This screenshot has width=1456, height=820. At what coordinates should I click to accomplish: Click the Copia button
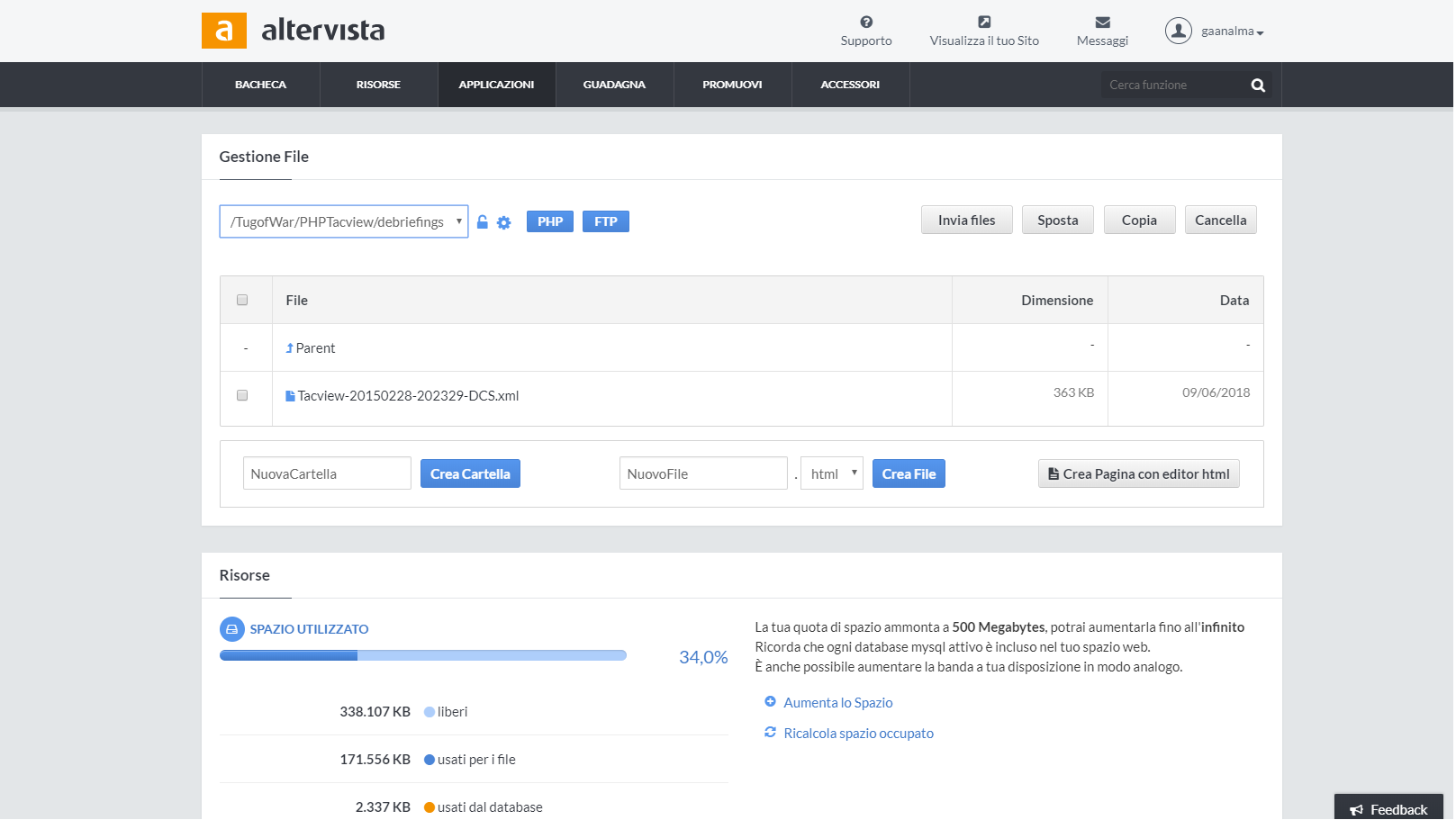(1140, 220)
